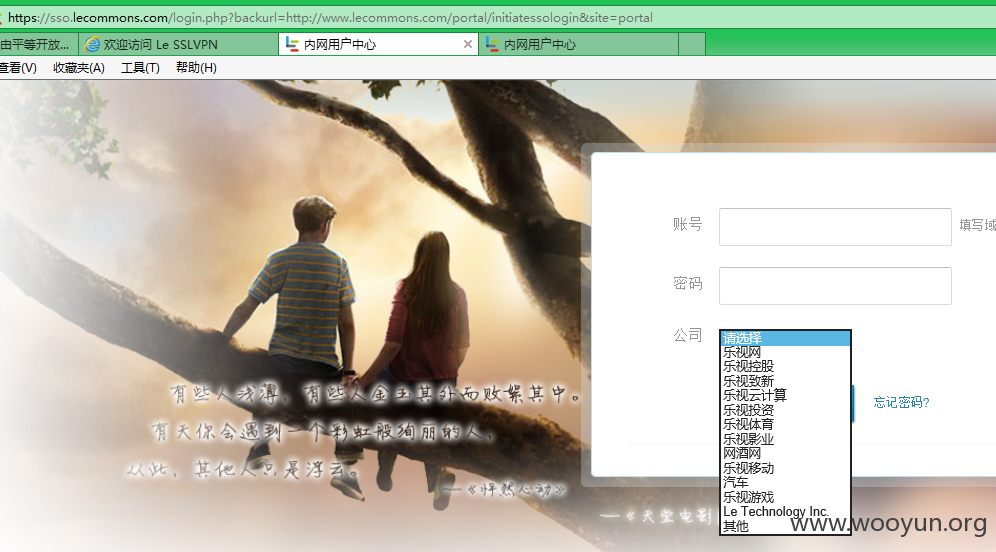
Task: Select 乐视体育 from company list
Action: 786,424
